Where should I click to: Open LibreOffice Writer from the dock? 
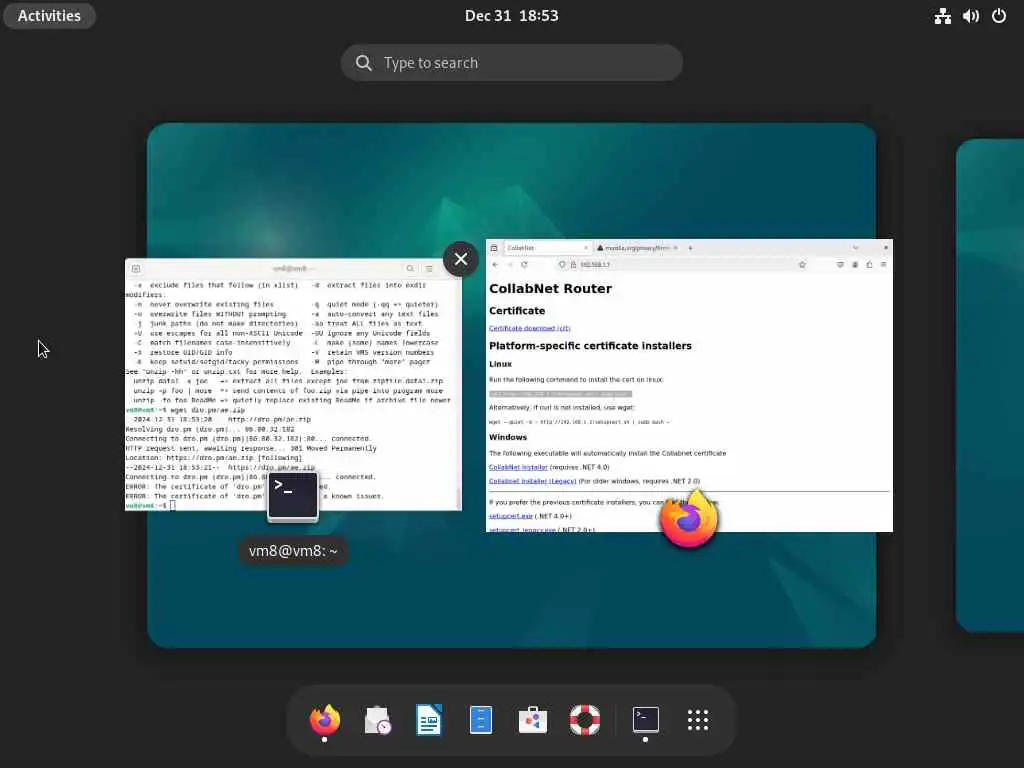click(428, 720)
